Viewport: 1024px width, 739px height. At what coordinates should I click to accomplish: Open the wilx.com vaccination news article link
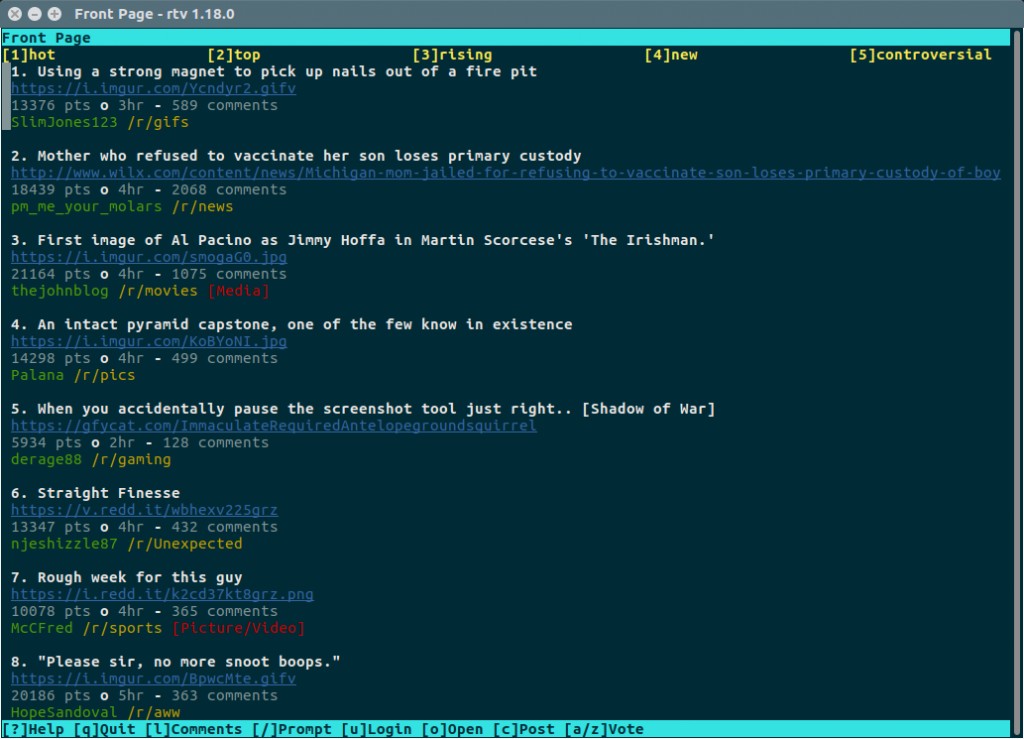[500, 172]
